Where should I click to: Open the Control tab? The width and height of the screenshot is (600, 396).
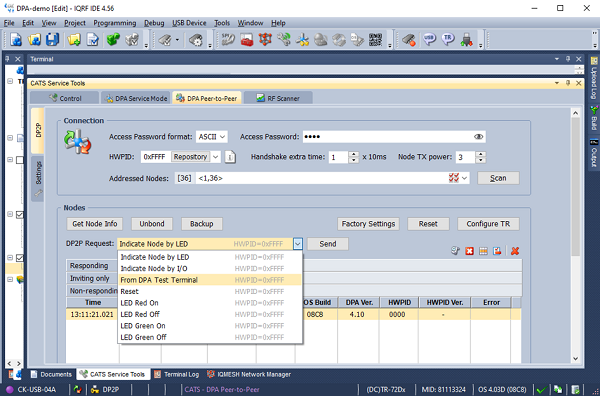65,98
